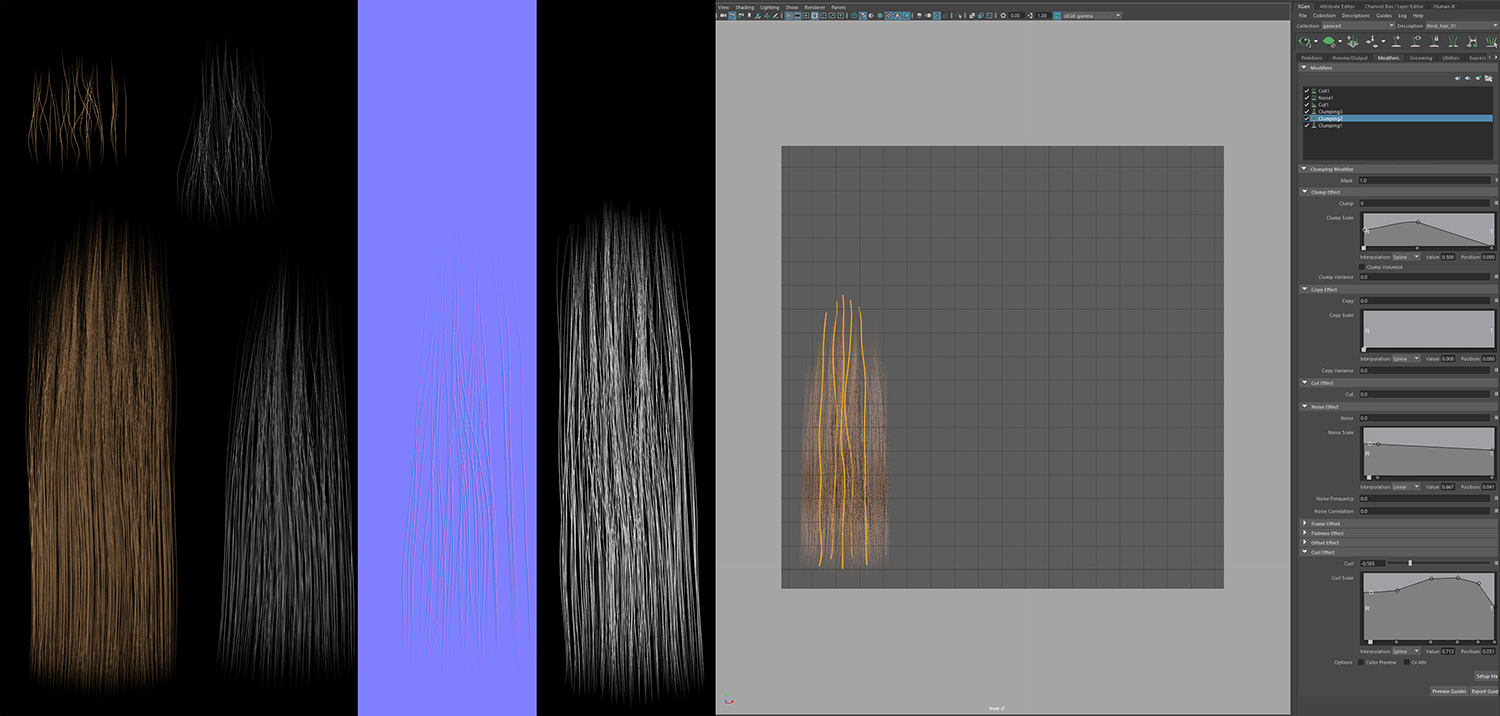Click the guide lock icon in XGen toolbar
Viewport: 1500px width, 716px height.
[1435, 41]
